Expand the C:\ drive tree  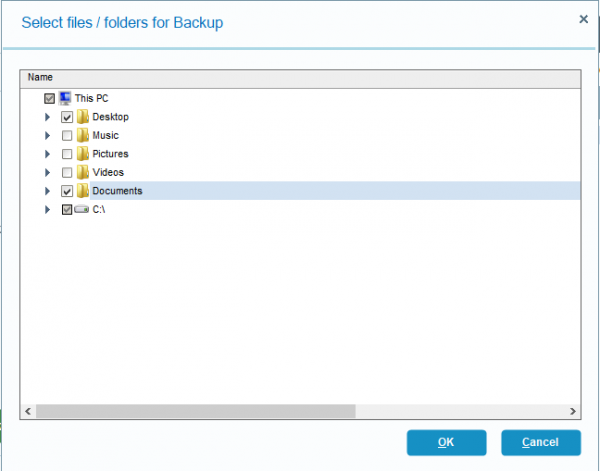point(47,209)
